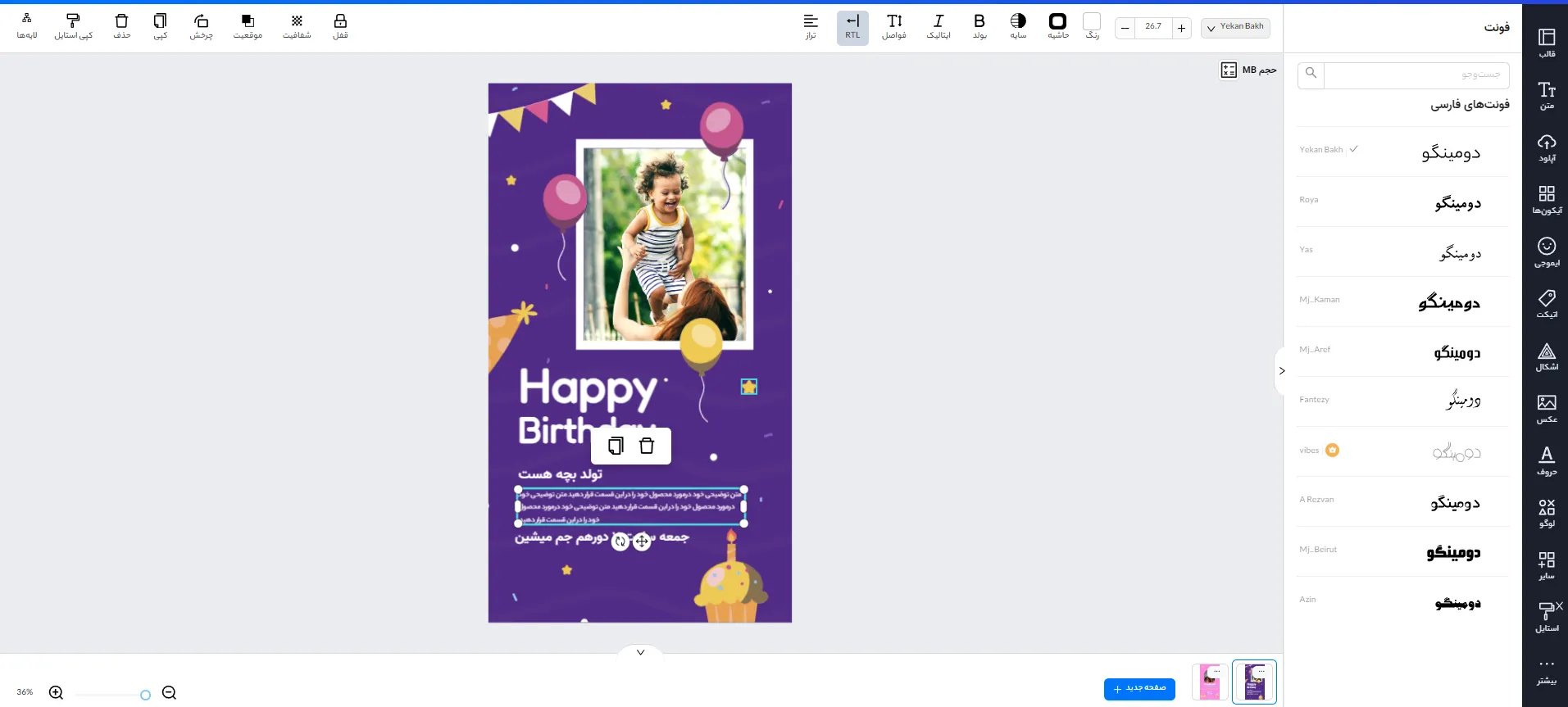Add a new page (صفحه جدید)
The height and width of the screenshot is (707, 1568).
click(x=1139, y=689)
